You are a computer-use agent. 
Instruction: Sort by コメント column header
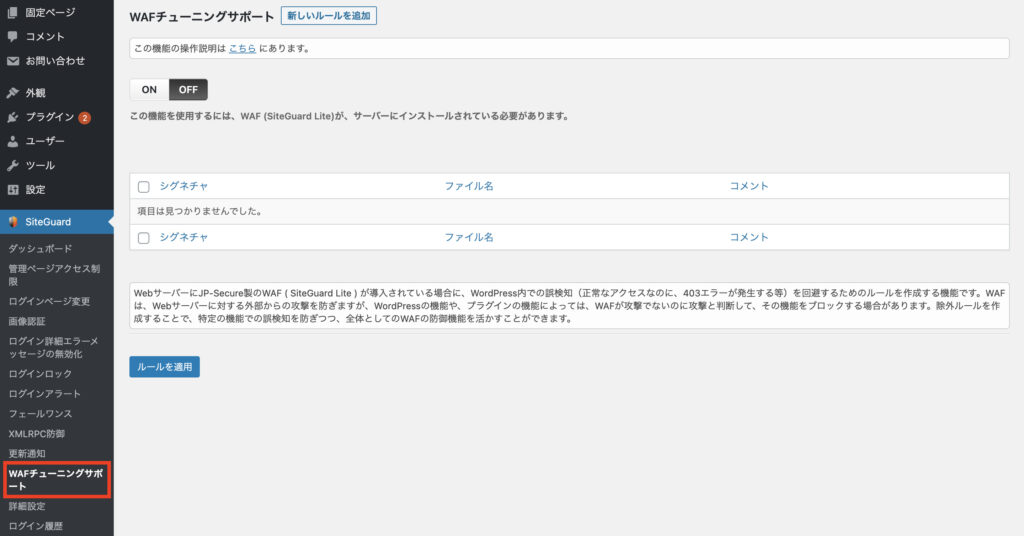pyautogui.click(x=749, y=186)
